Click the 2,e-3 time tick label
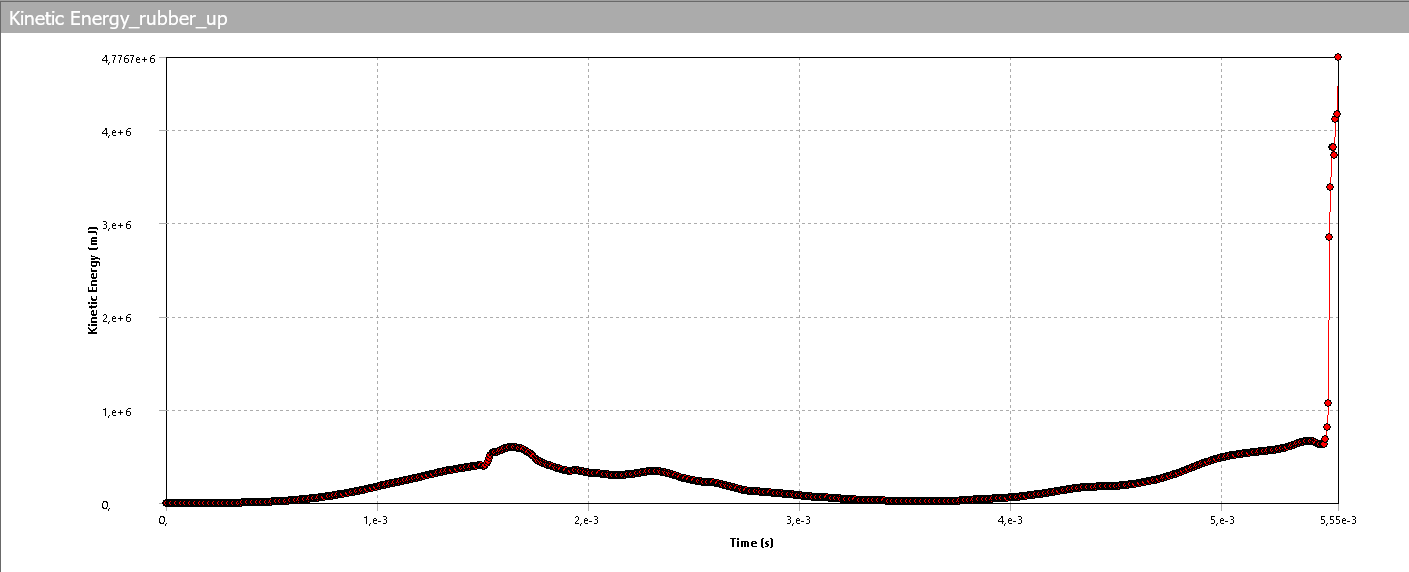1409x572 pixels. pyautogui.click(x=586, y=521)
